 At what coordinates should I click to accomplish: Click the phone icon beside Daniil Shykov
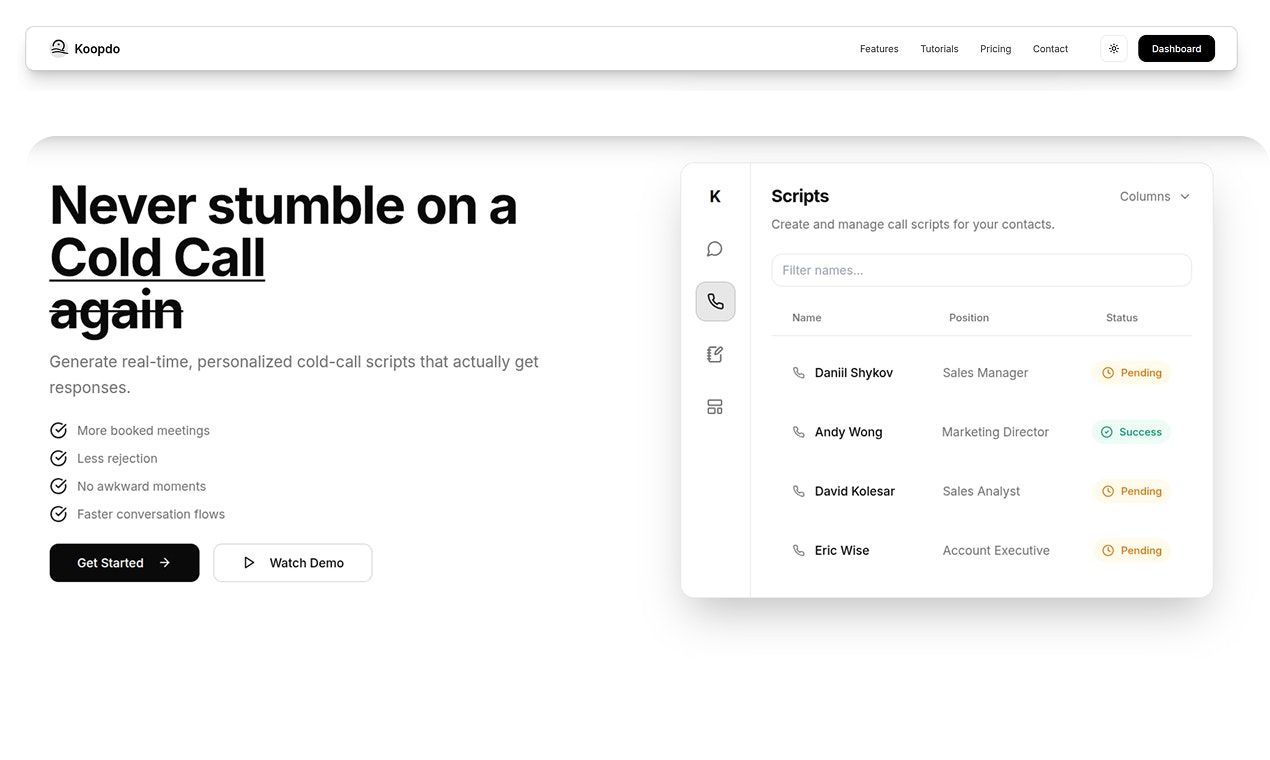click(x=798, y=372)
